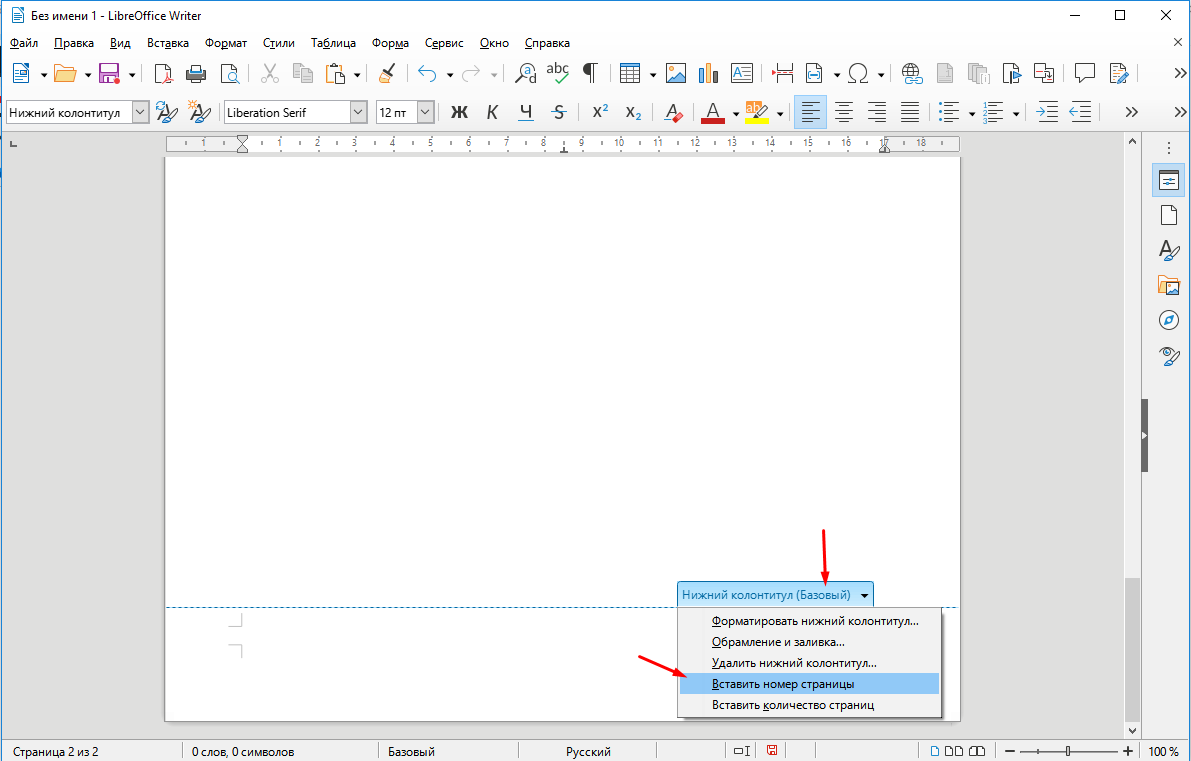Image resolution: width=1191 pixels, height=761 pixels.
Task: Open the Вставка menu
Action: click(x=168, y=43)
